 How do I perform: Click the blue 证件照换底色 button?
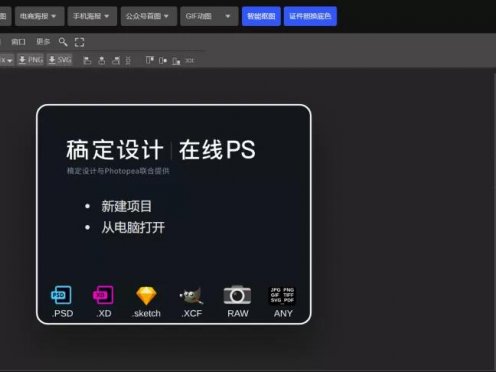pyautogui.click(x=310, y=16)
